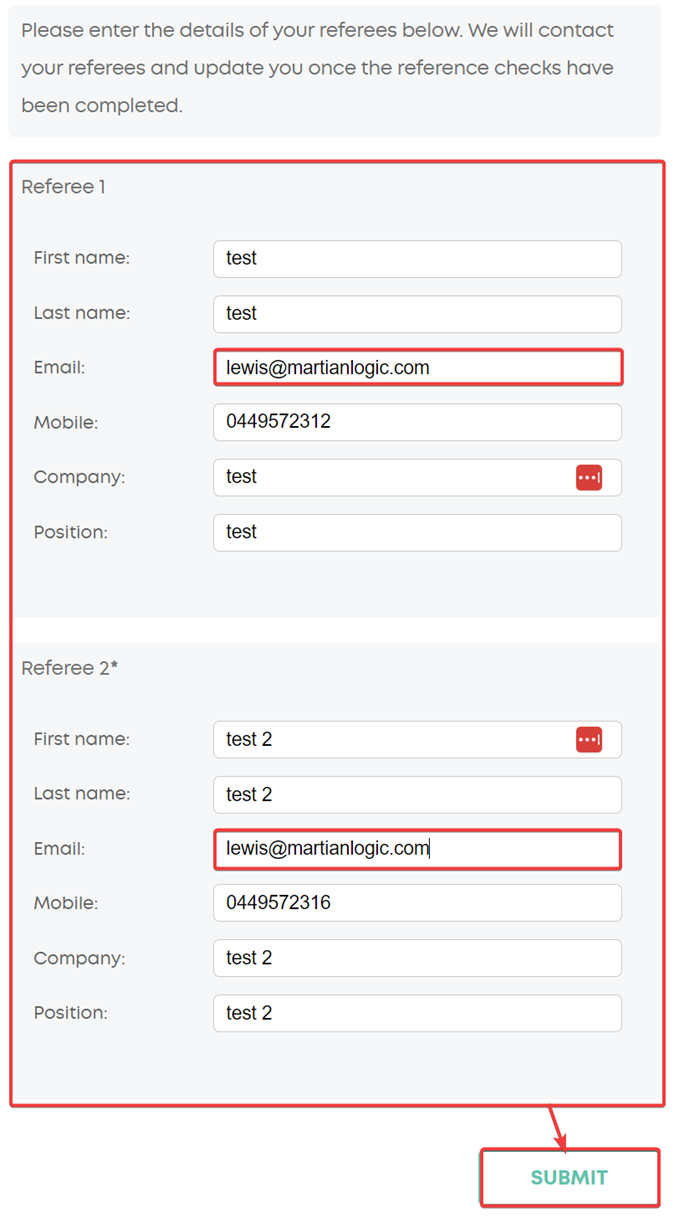Viewport: 674px width, 1218px height.
Task: Click the instructions text about referees
Action: click(x=317, y=68)
